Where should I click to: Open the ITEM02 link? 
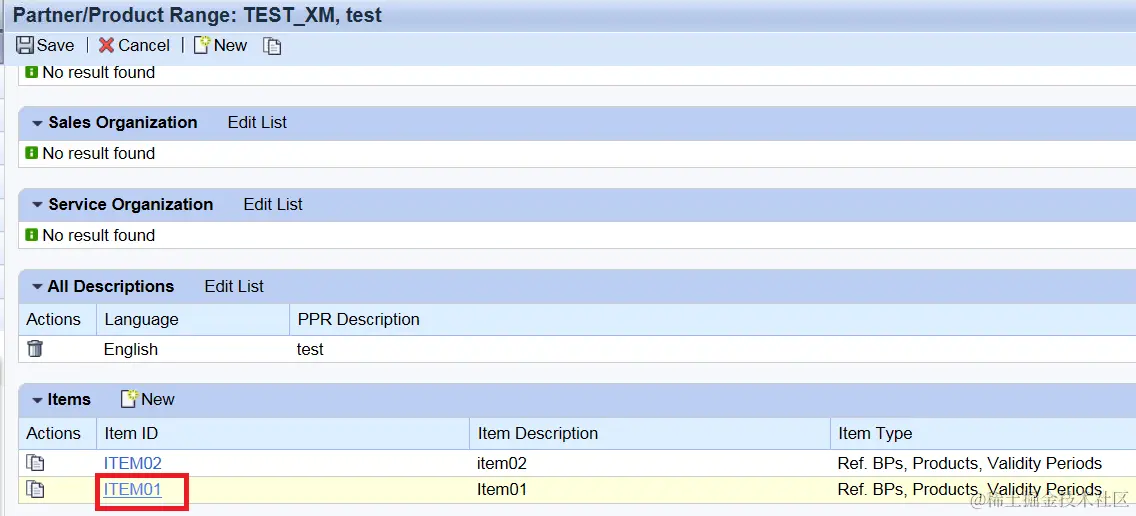[133, 463]
